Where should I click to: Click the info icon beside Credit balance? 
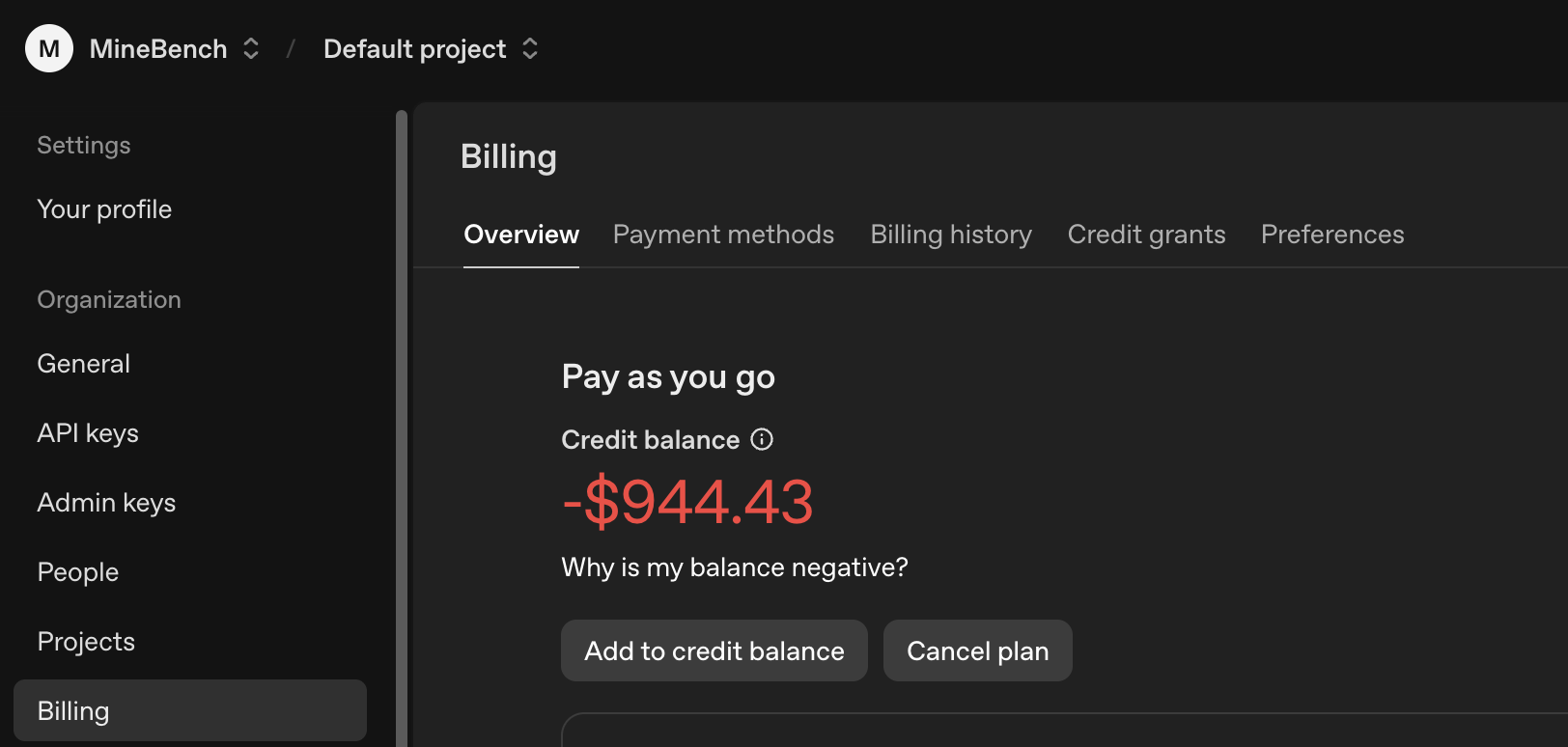[x=762, y=439]
